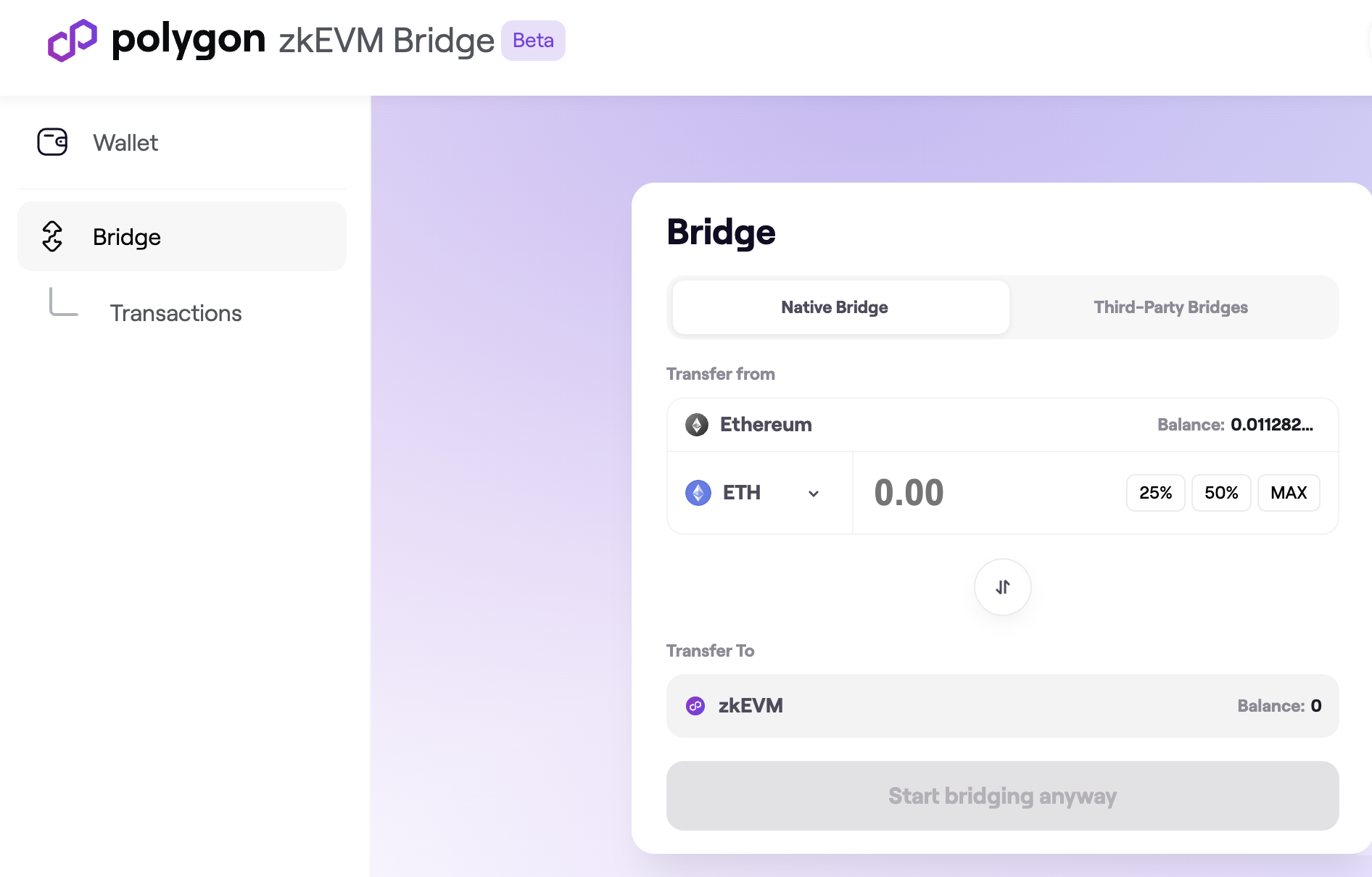Click the Bridge sidebar icon
1372x877 pixels.
52,236
